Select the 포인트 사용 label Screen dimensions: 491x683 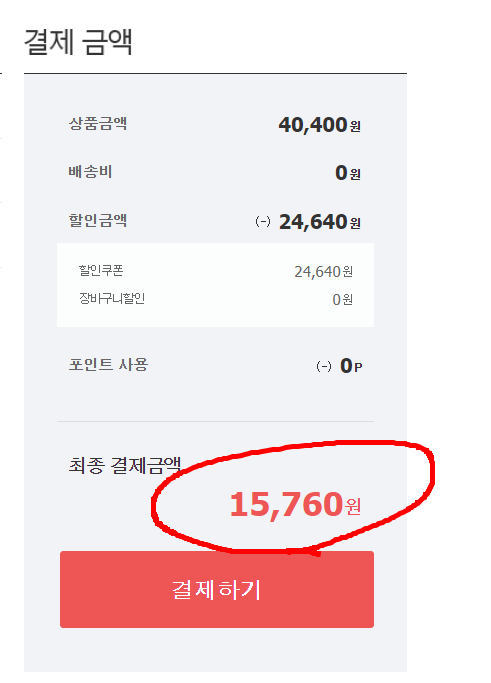click(x=108, y=364)
